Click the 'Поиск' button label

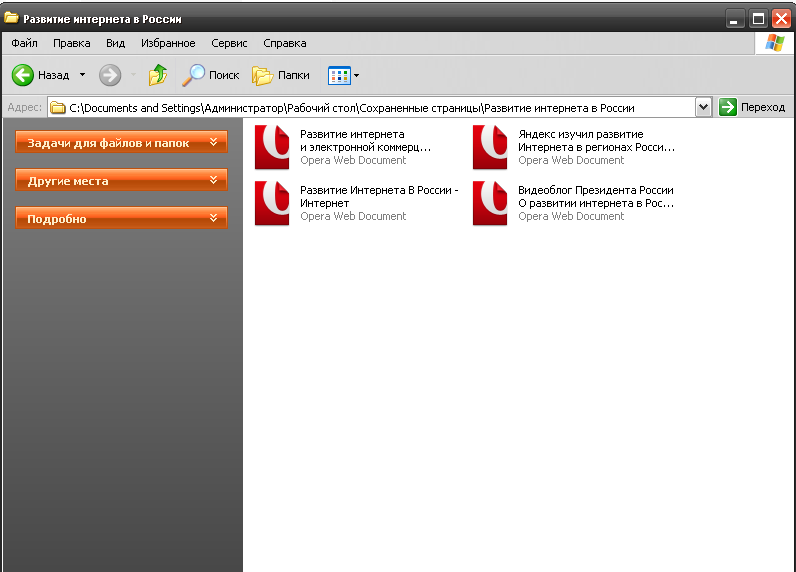(x=224, y=75)
